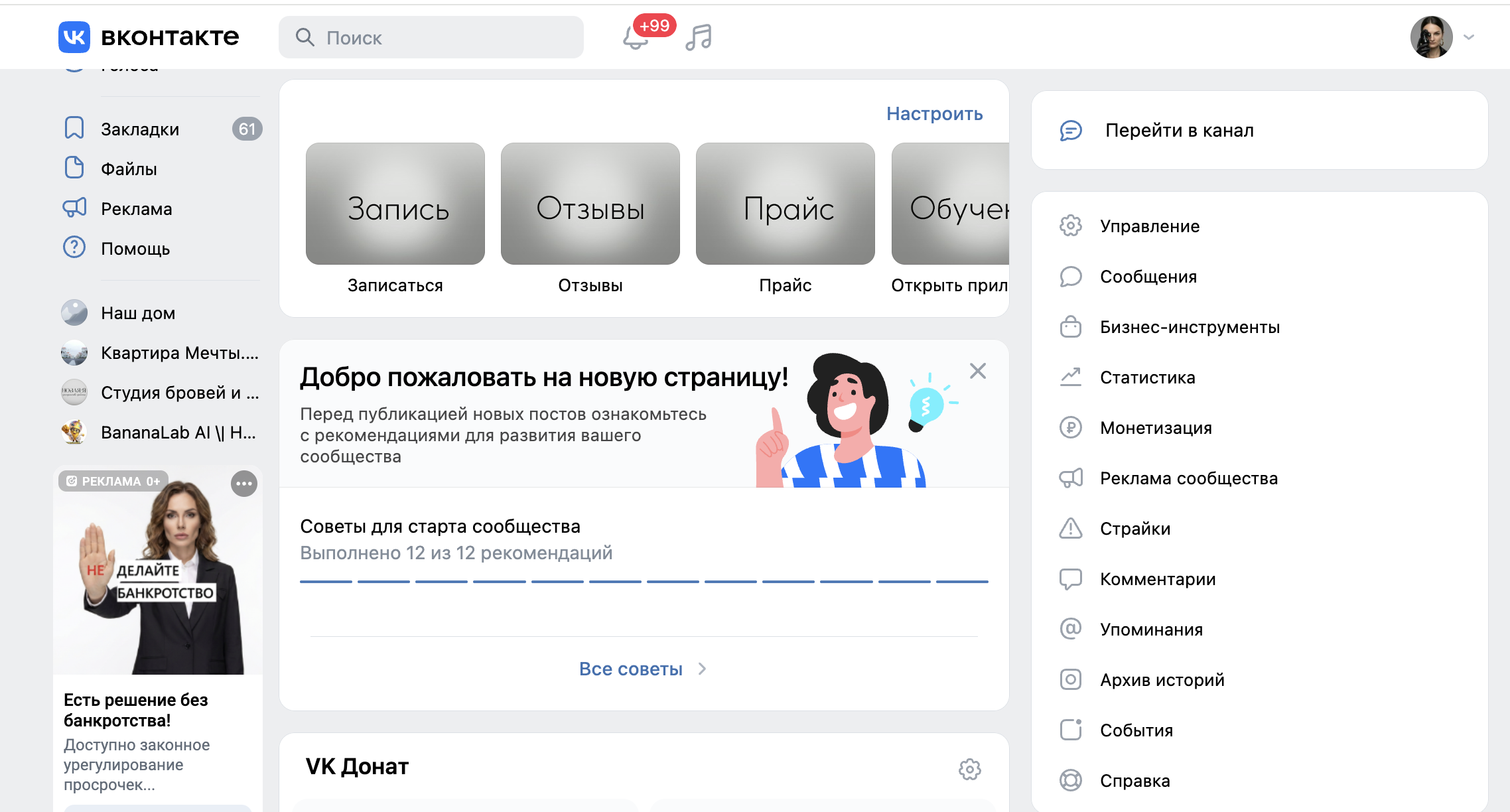Click the Открыть прил label
This screenshot has width=1510, height=812.
(949, 285)
